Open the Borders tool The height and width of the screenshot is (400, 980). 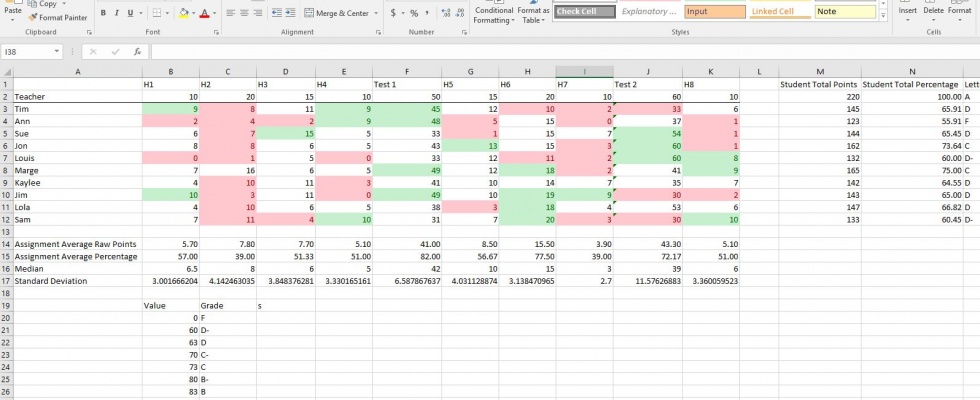(x=157, y=13)
